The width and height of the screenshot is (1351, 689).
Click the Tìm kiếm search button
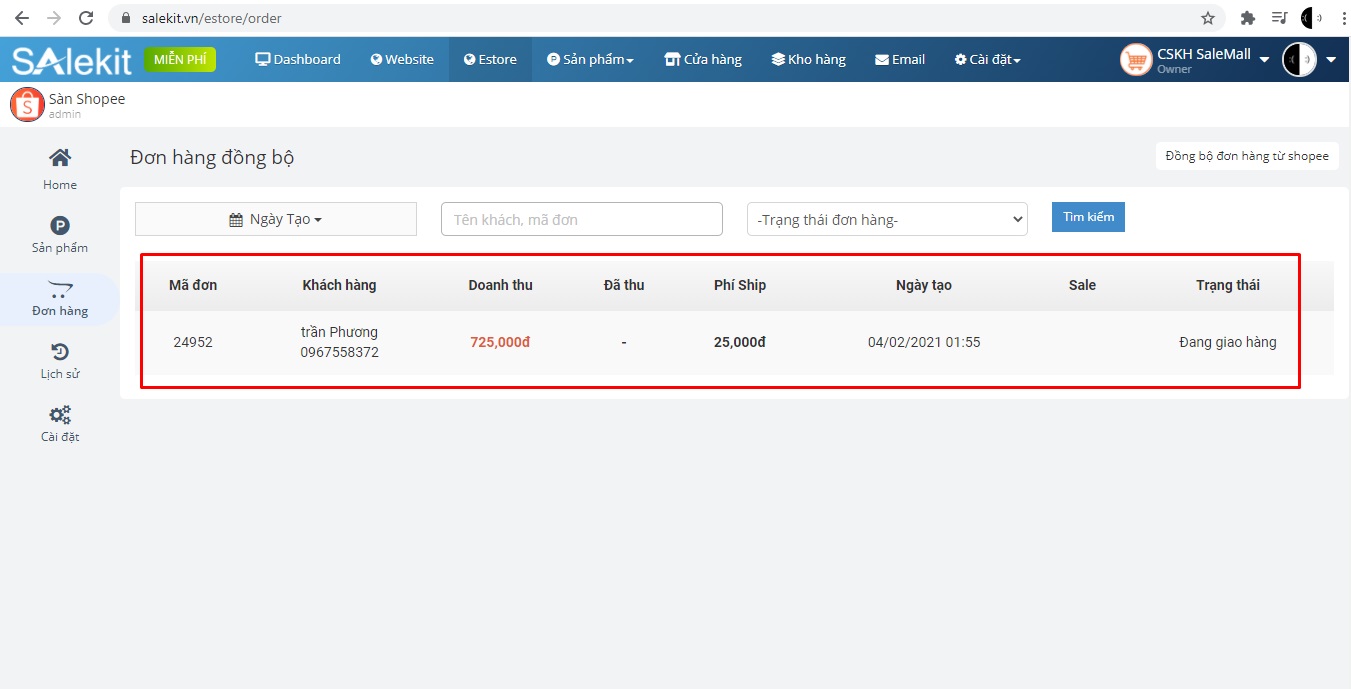point(1088,217)
